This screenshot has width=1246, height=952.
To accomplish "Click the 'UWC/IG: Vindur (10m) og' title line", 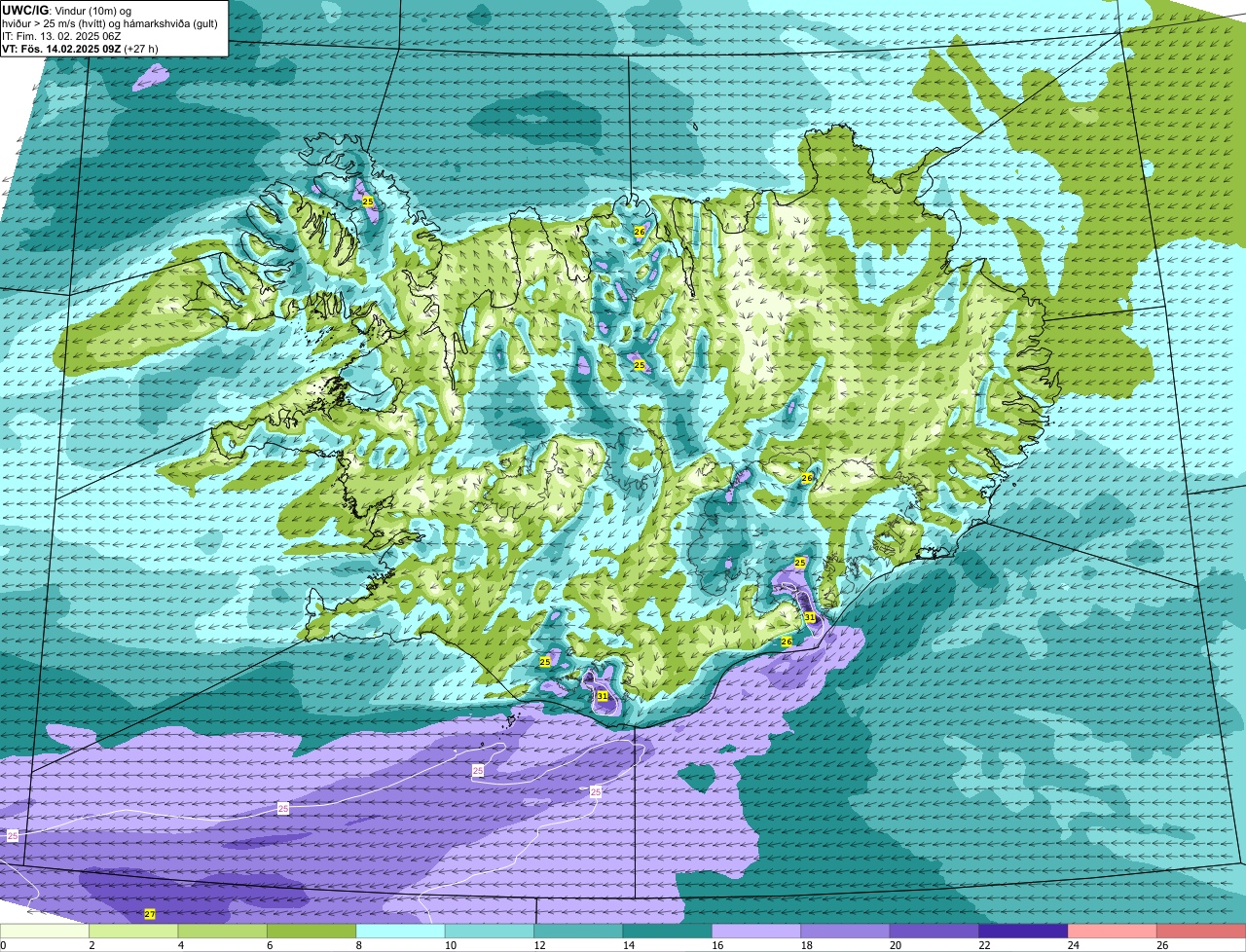I will click(66, 10).
